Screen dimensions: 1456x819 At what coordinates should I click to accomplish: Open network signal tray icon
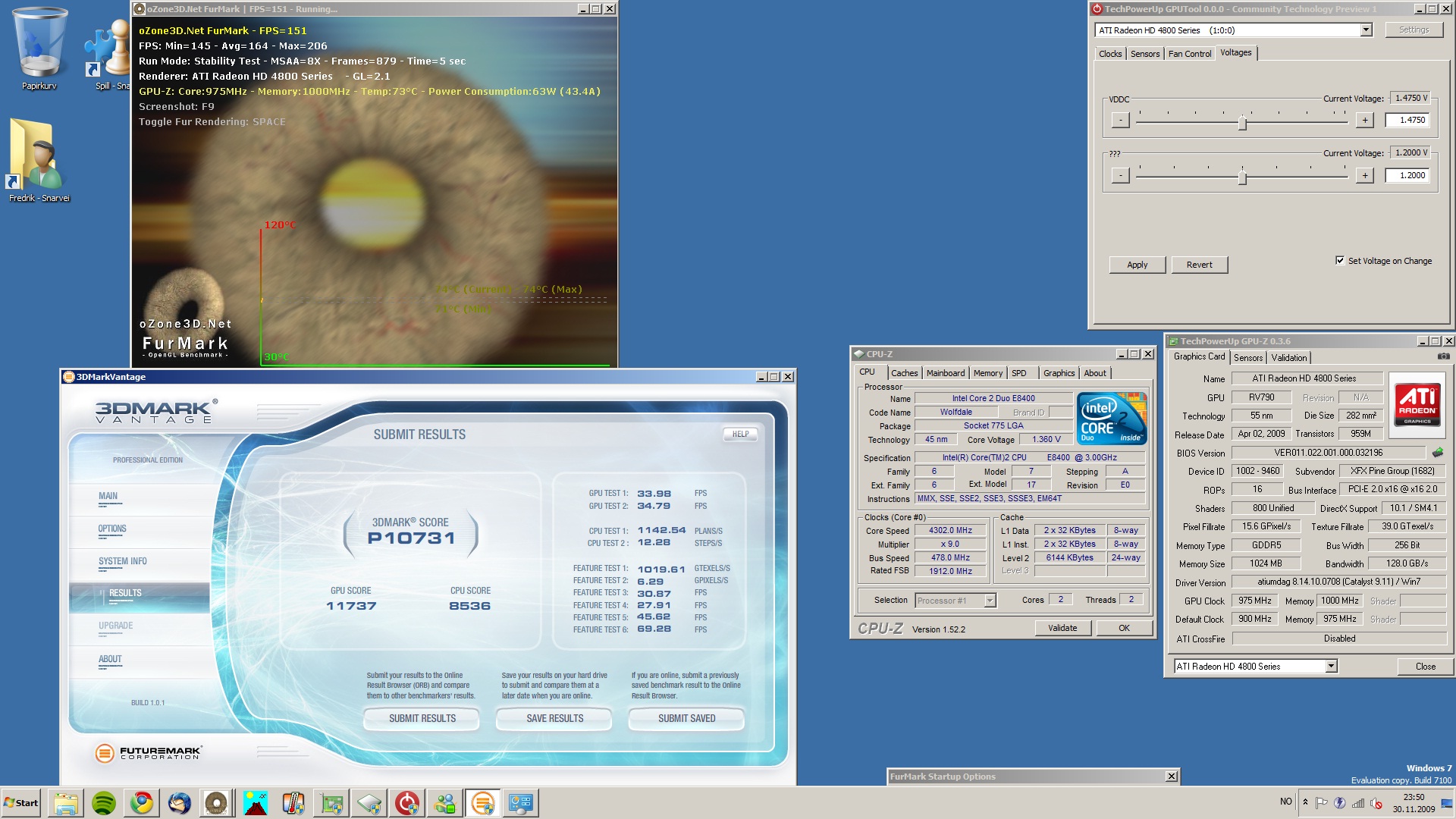[x=1357, y=802]
